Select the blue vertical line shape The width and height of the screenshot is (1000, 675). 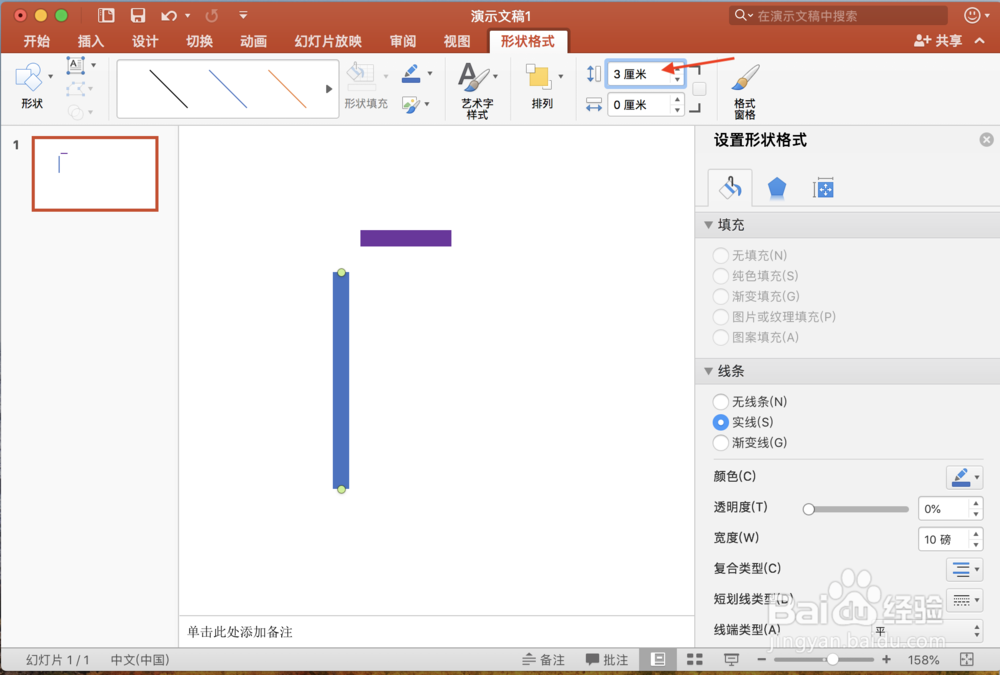click(341, 380)
